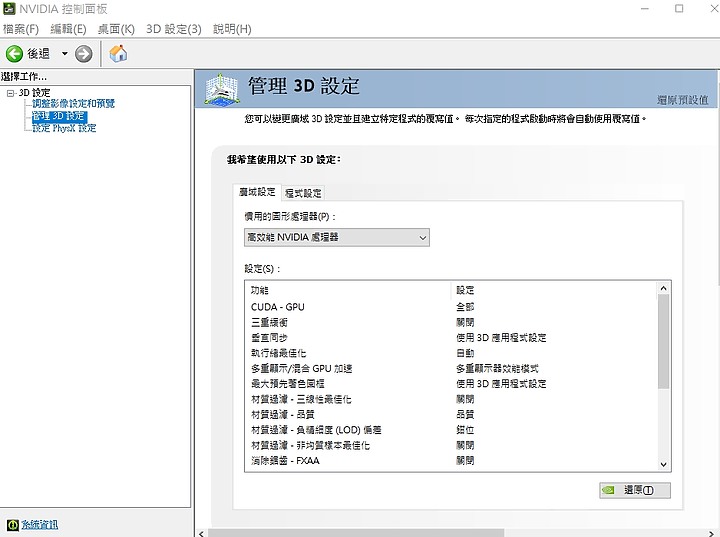720x537 pixels.
Task: Select 管理 3D 設定 tree item
Action: [x=59, y=116]
